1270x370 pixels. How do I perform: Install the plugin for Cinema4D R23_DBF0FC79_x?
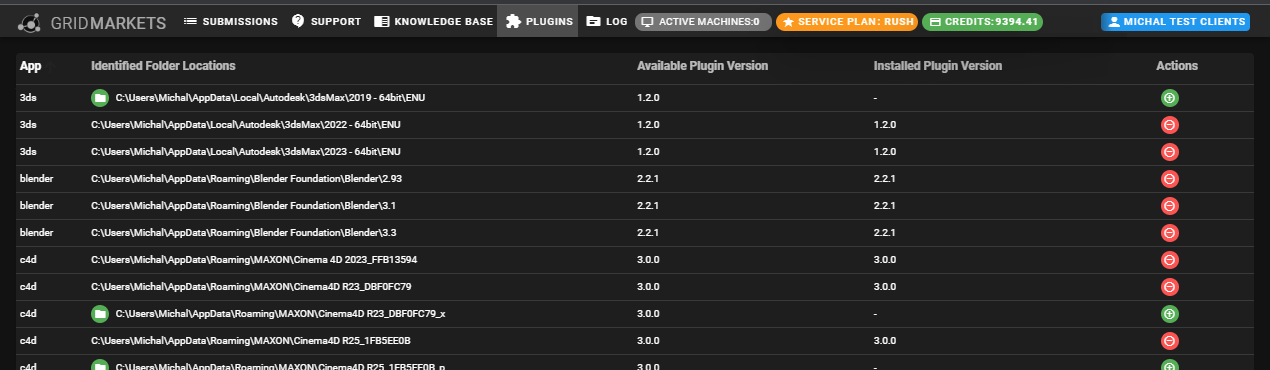pyautogui.click(x=1170, y=314)
